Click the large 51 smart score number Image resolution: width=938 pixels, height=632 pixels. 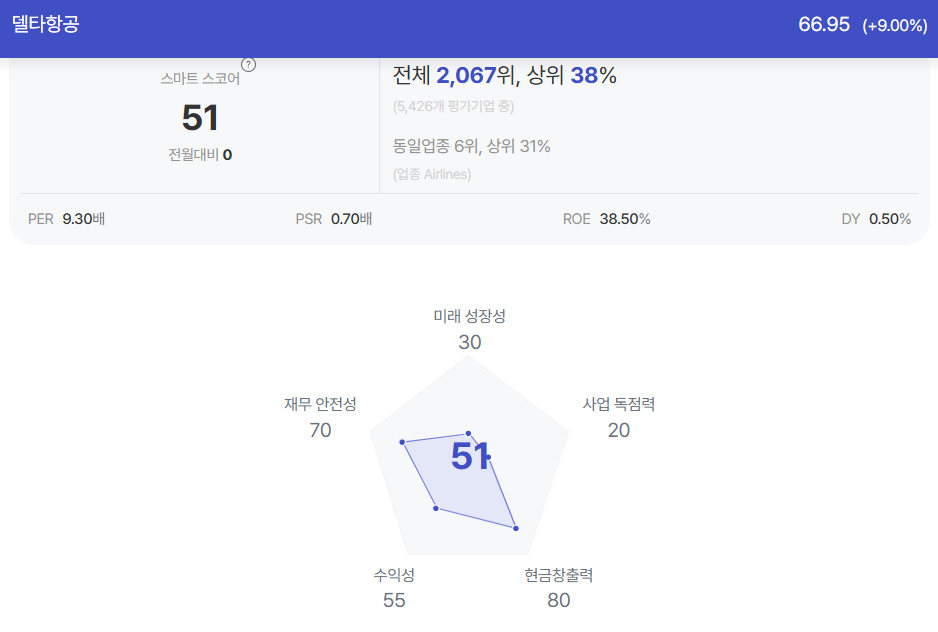[200, 117]
